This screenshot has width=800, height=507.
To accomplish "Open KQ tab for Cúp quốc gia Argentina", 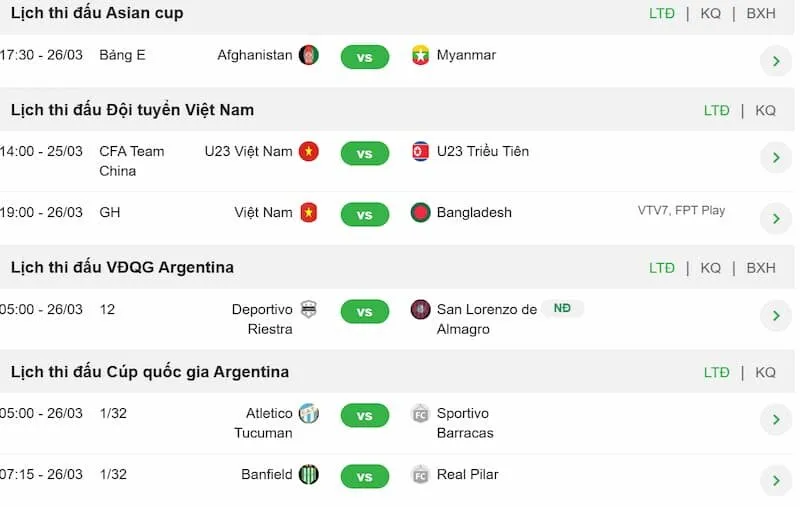I will (765, 372).
